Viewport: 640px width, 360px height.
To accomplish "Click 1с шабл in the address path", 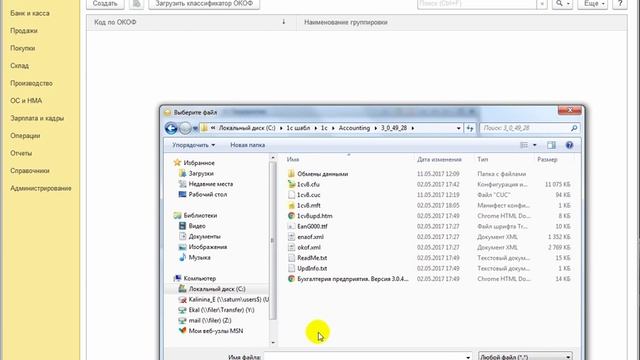I will click(298, 128).
